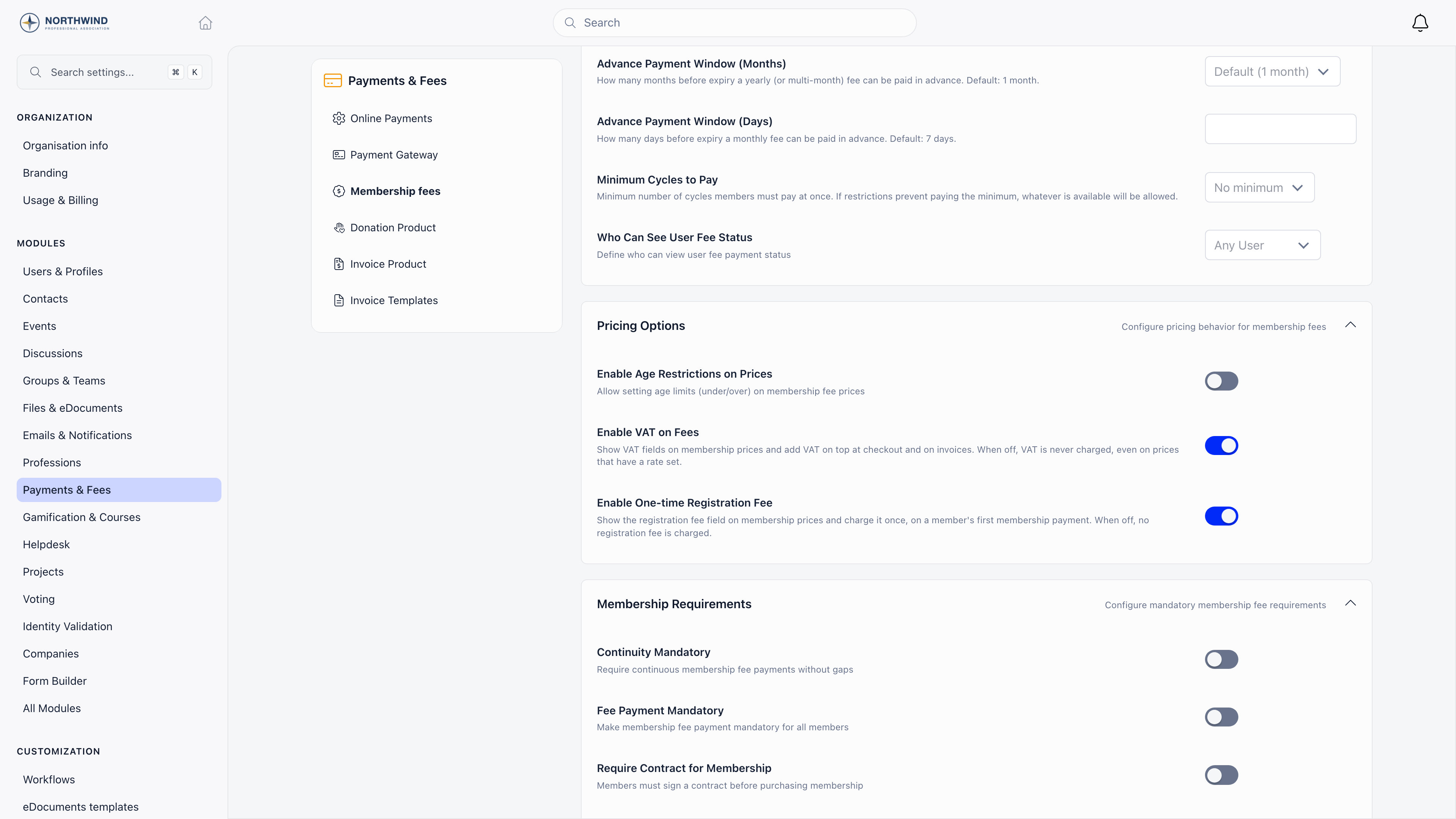The height and width of the screenshot is (819, 1456).
Task: Open Who Can See User Fee Status dropdown
Action: click(1263, 245)
